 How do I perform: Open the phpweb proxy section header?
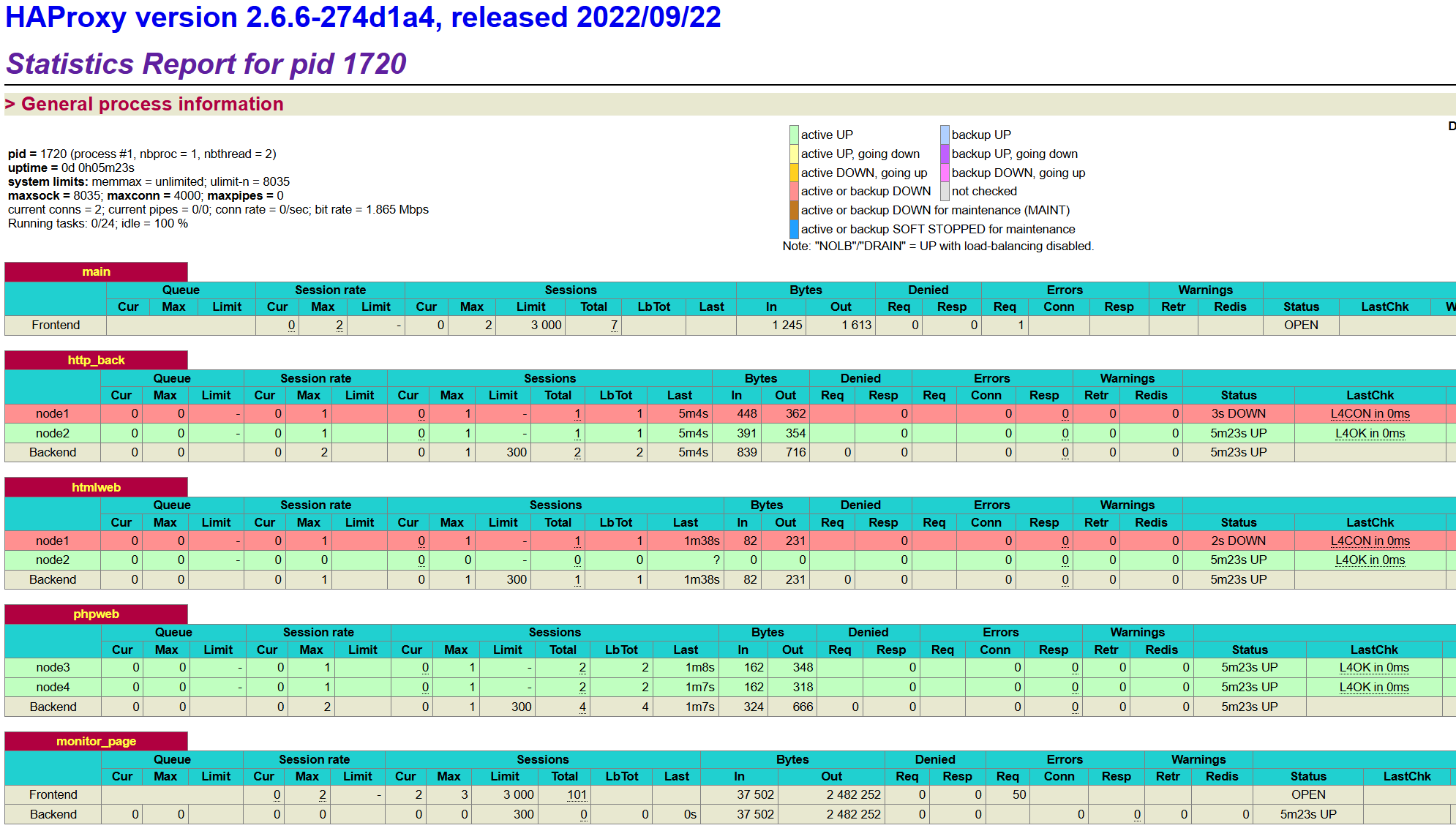(x=96, y=614)
